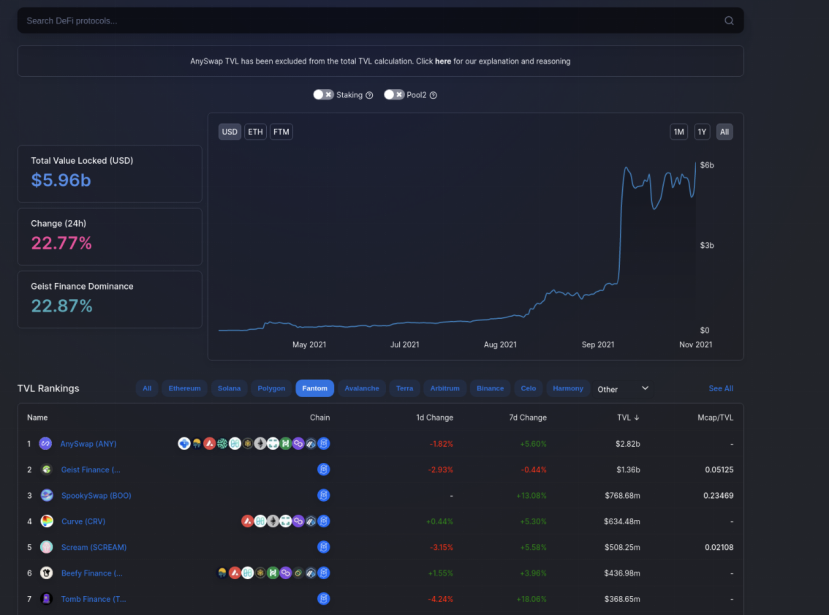Click the AnySwap protocol logo

45,444
